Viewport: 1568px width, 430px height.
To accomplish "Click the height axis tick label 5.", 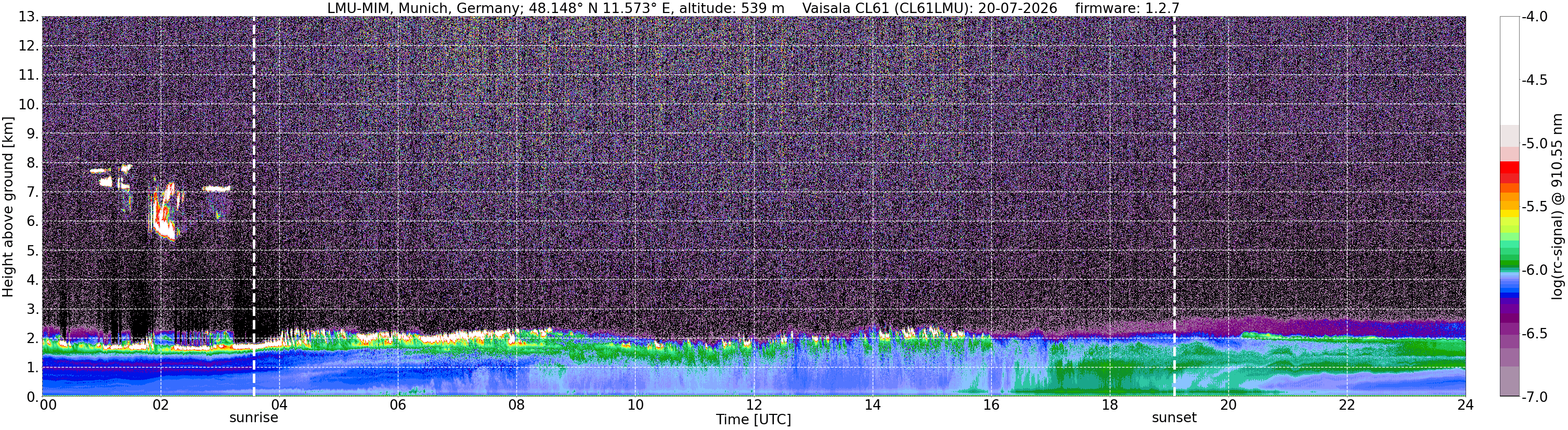I will point(32,251).
